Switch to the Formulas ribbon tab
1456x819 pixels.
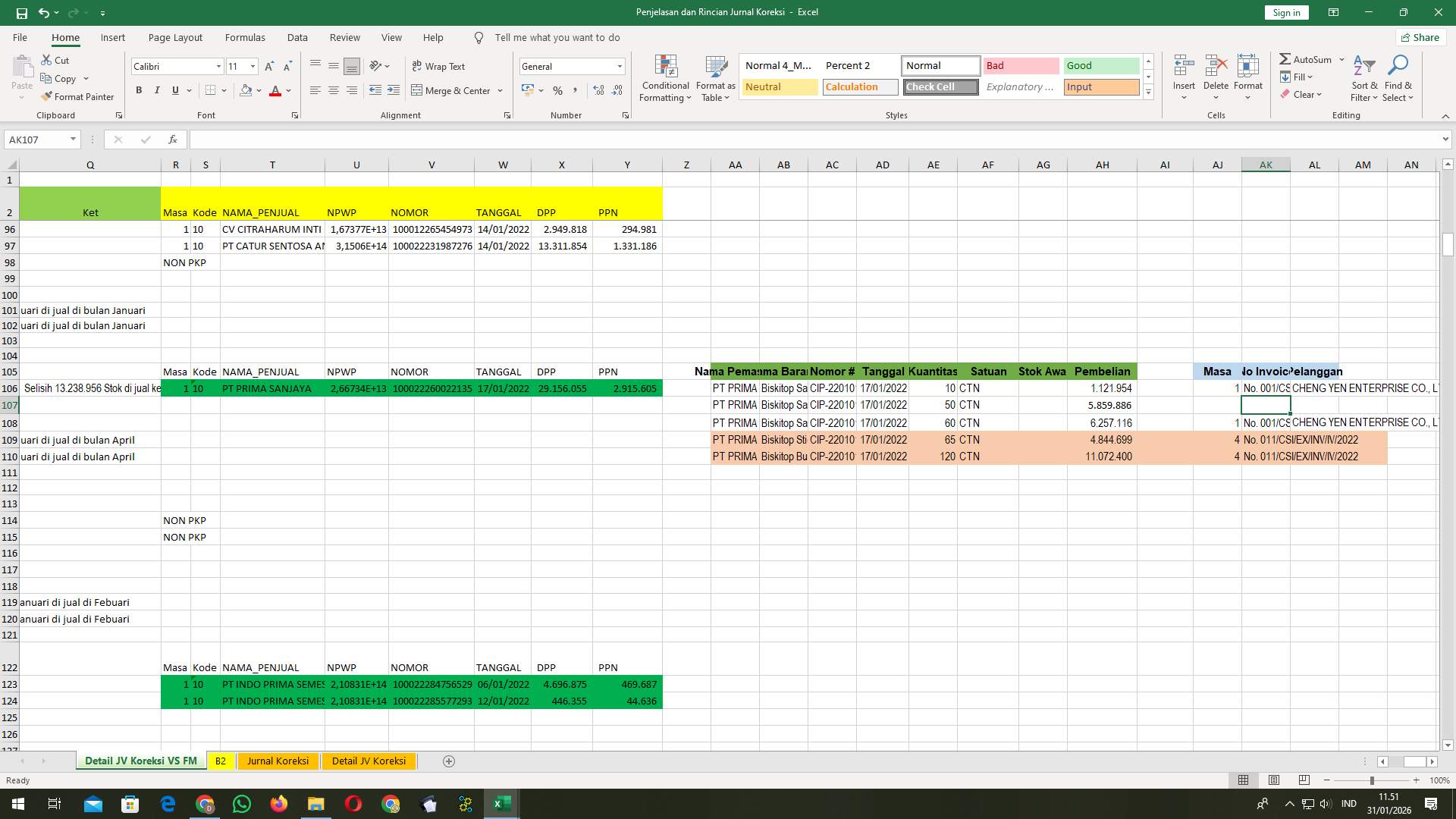tap(245, 37)
